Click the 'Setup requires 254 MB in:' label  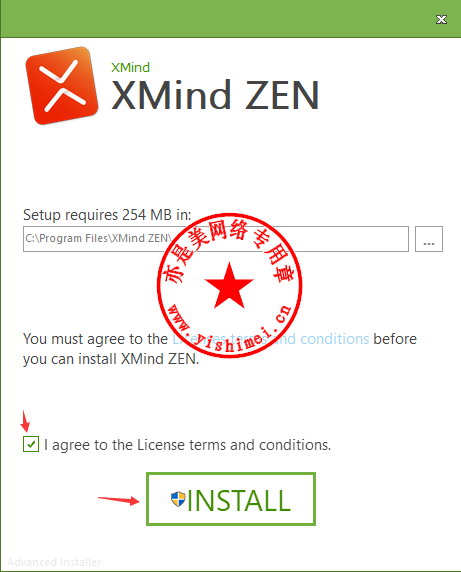[x=107, y=215]
